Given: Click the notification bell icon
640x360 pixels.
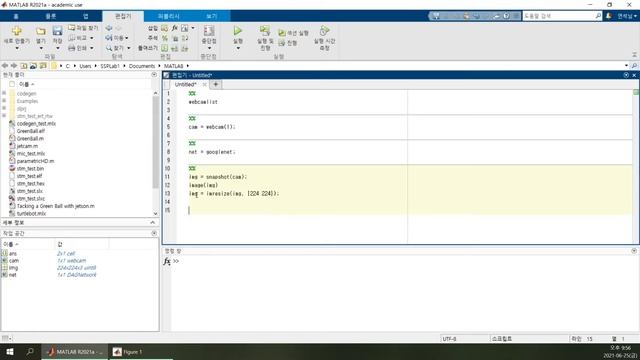Looking at the screenshot, I should point(609,16).
